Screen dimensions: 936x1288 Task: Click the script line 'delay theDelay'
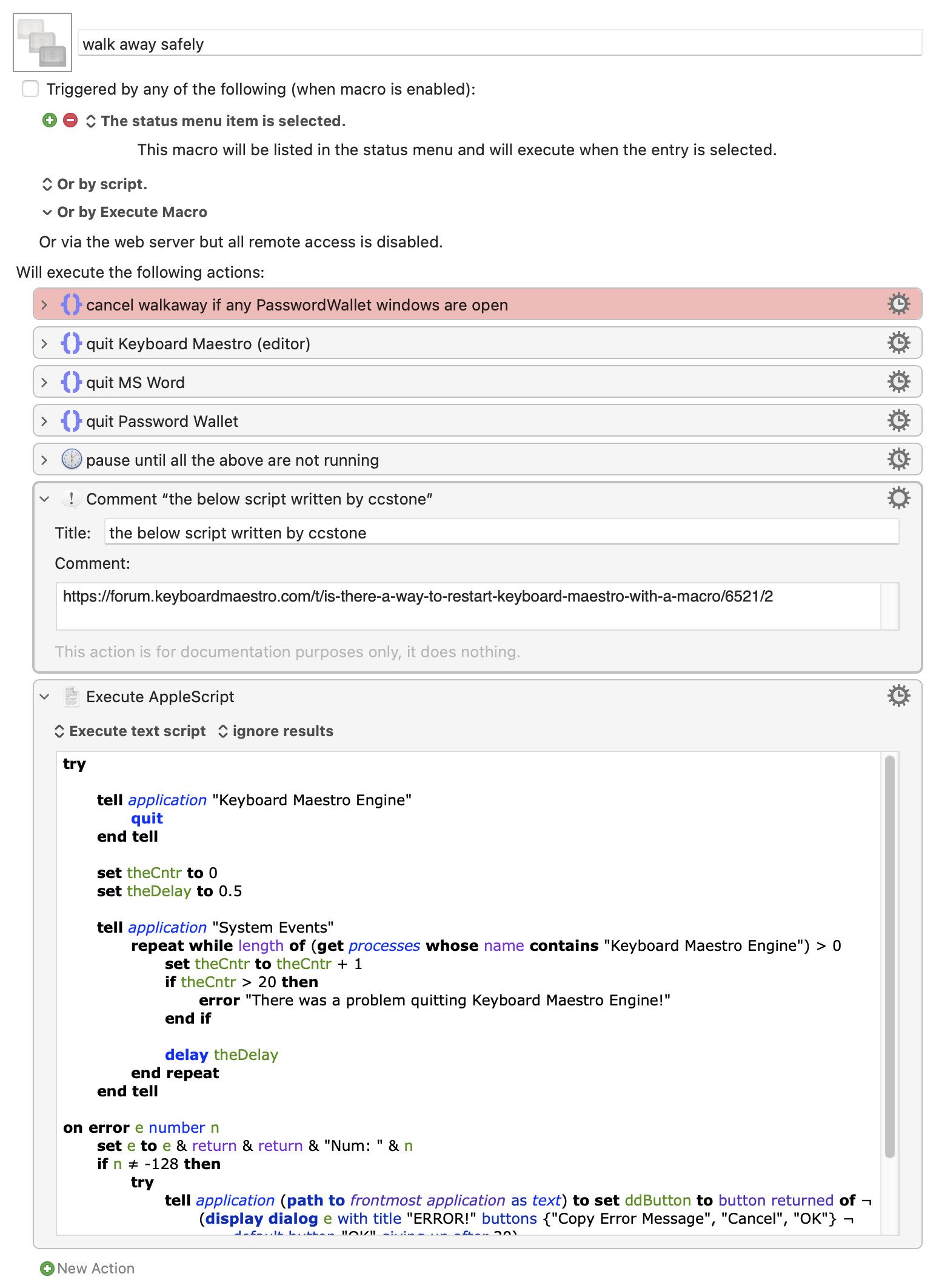click(x=221, y=1055)
